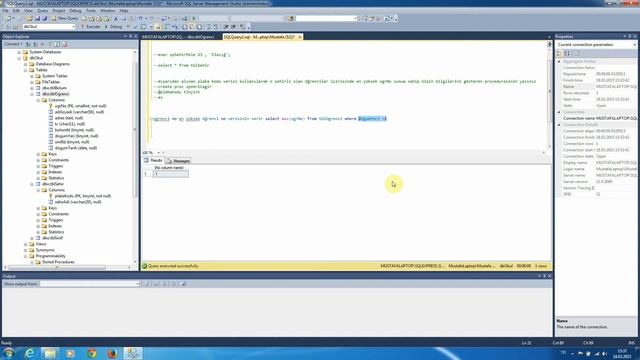The height and width of the screenshot is (360, 640).
Task: Select the System Tables folder
Action: 54,76
